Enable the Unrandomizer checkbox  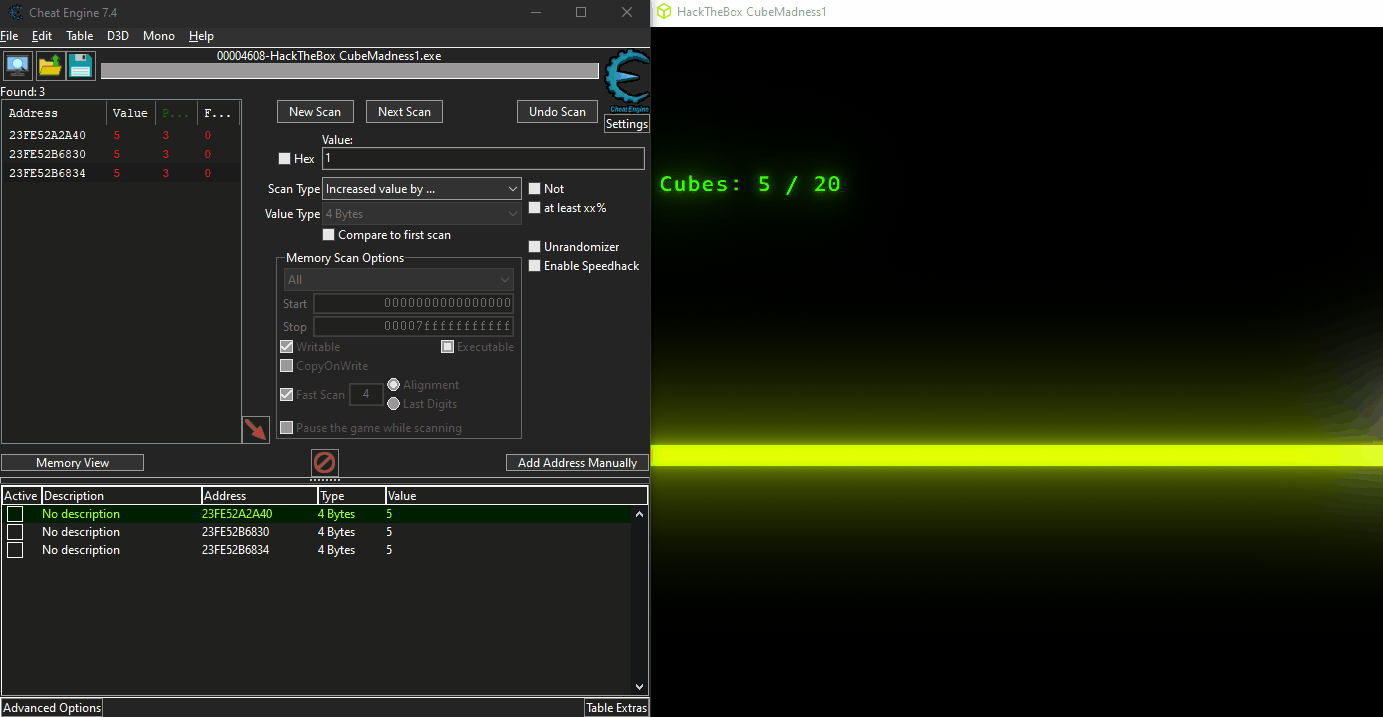point(535,247)
